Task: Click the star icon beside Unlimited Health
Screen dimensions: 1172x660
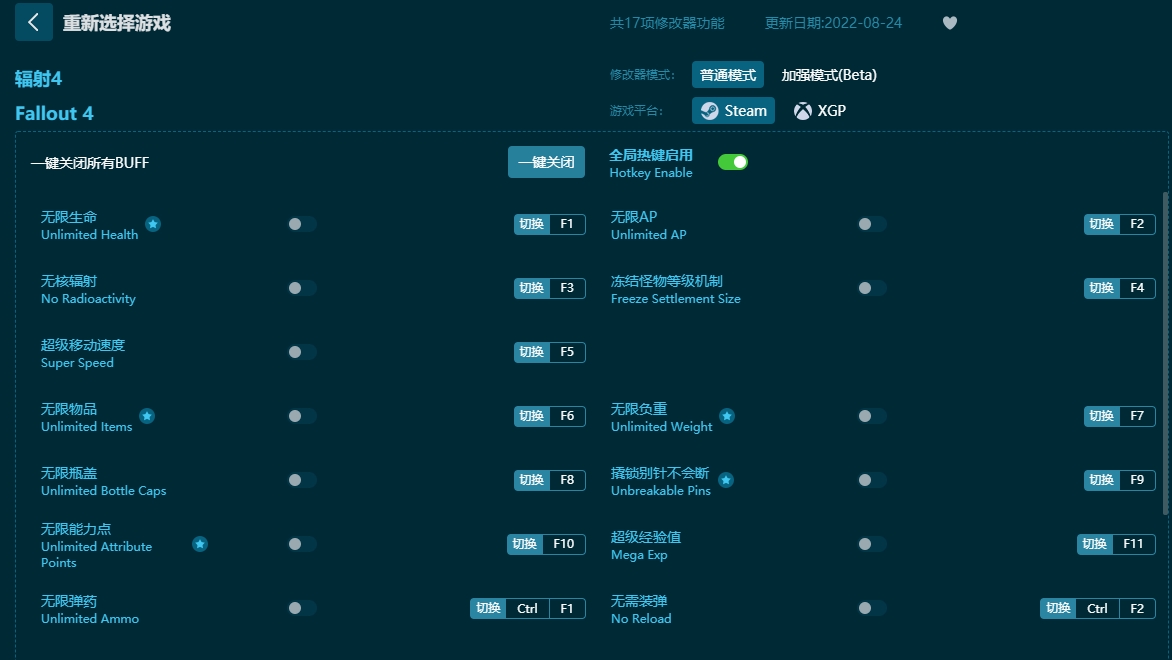Action: point(153,224)
